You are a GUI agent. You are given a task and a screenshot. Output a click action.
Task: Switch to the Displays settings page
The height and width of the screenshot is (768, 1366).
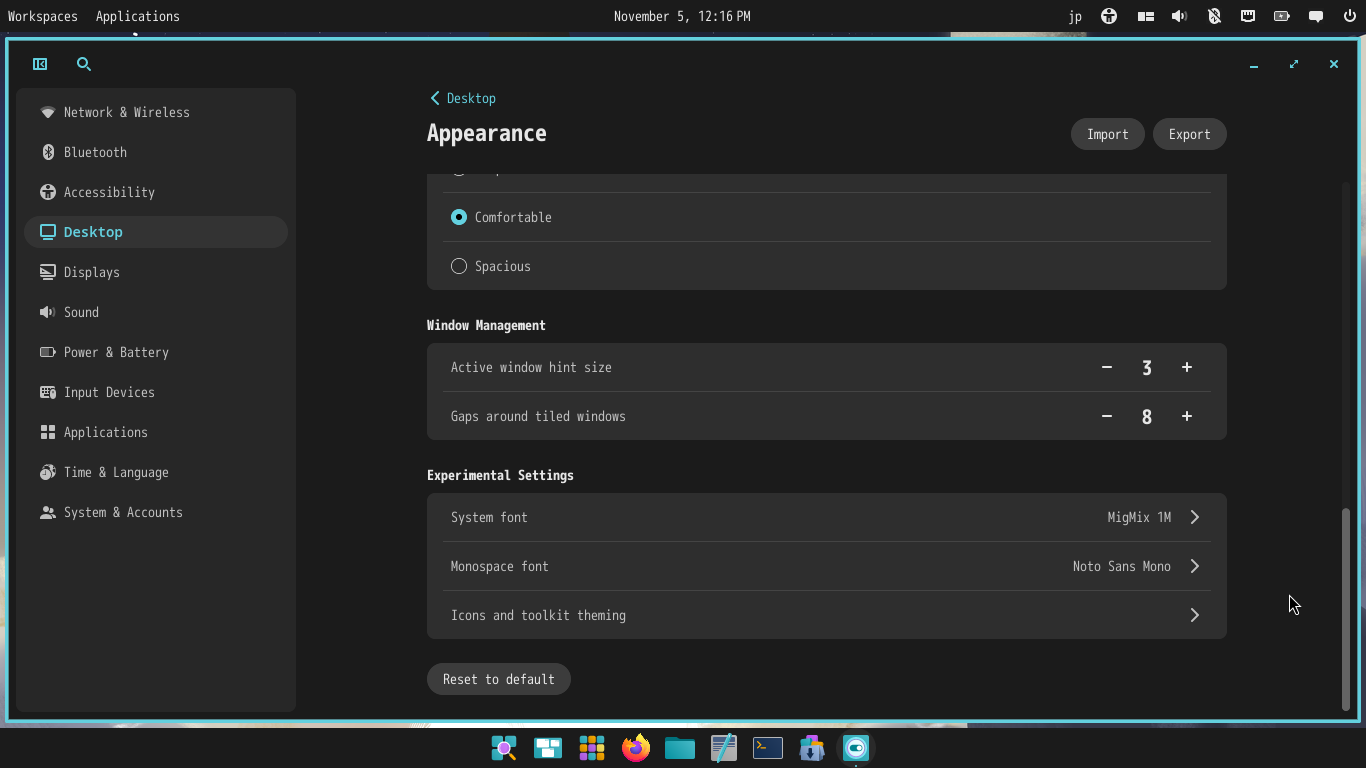[x=156, y=272]
